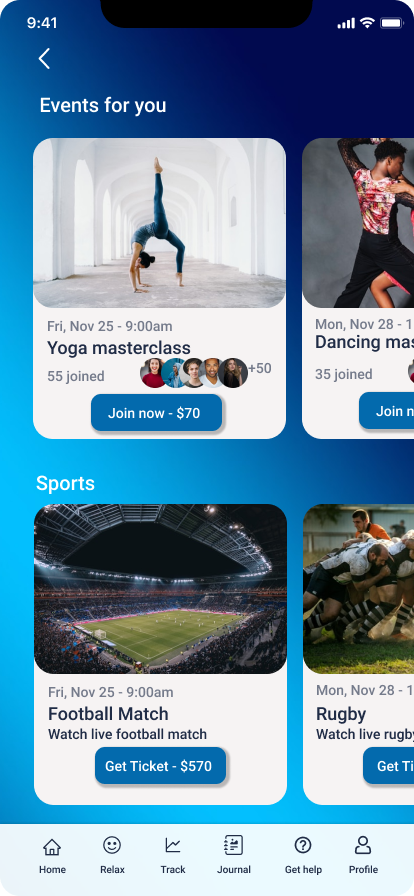Select the first participant avatar in red
Image resolution: width=414 pixels, height=896 pixels.
coord(154,373)
